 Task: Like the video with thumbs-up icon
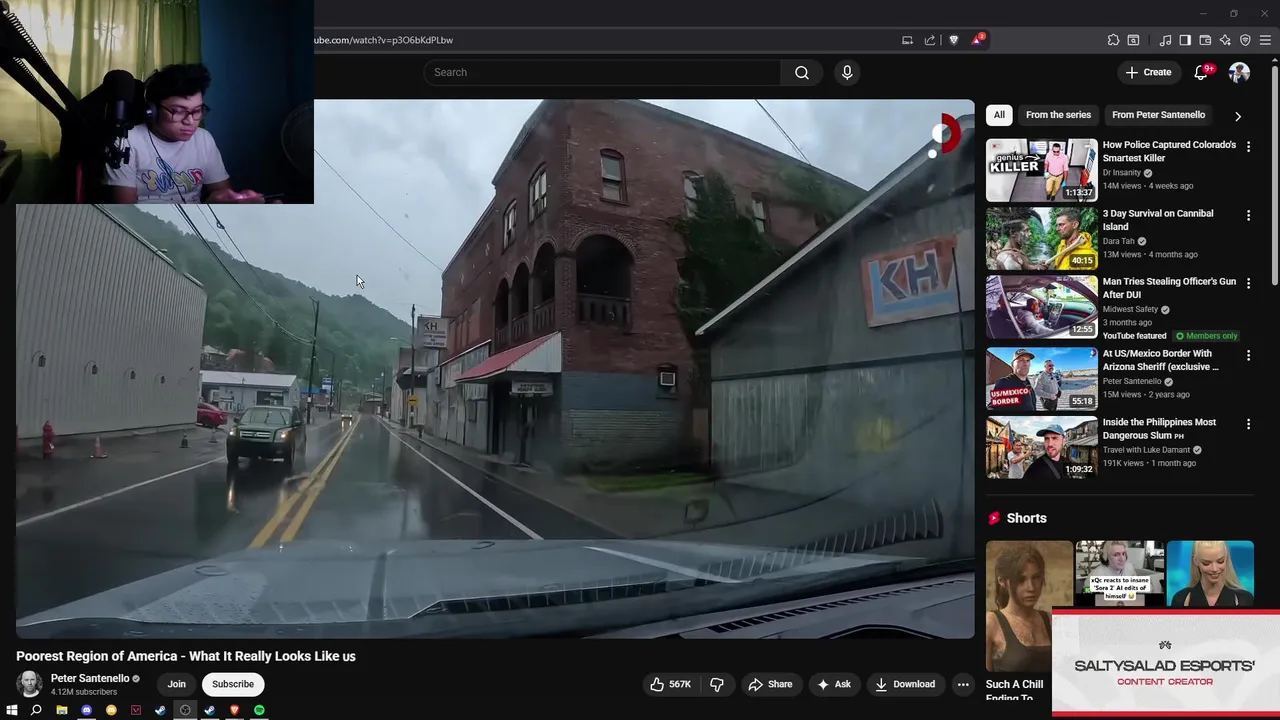(670, 684)
